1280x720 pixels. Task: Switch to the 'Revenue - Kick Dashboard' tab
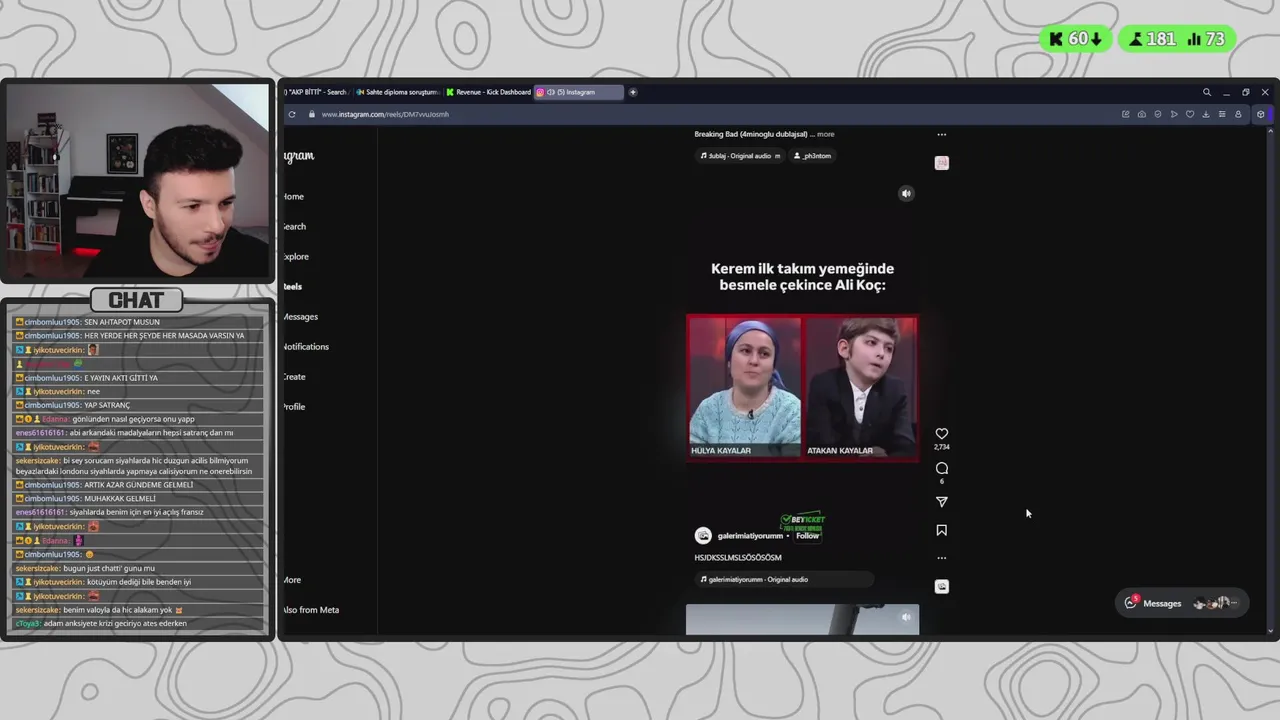pos(488,92)
